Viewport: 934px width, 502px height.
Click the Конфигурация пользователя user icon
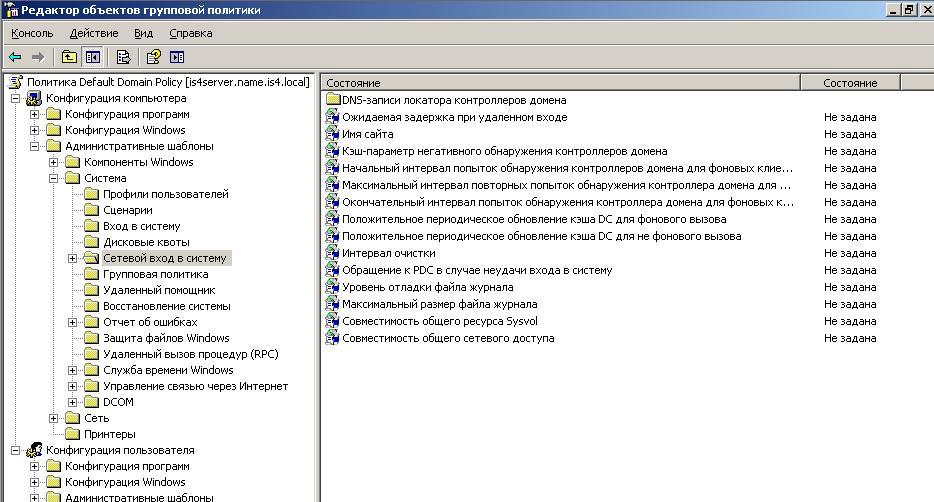(35, 450)
